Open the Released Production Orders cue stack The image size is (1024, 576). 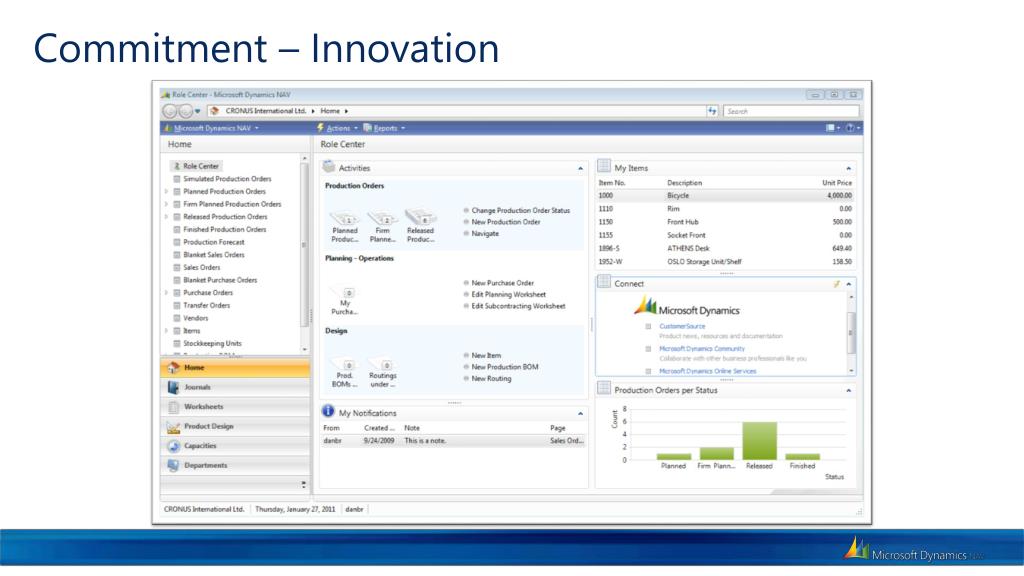click(x=420, y=217)
